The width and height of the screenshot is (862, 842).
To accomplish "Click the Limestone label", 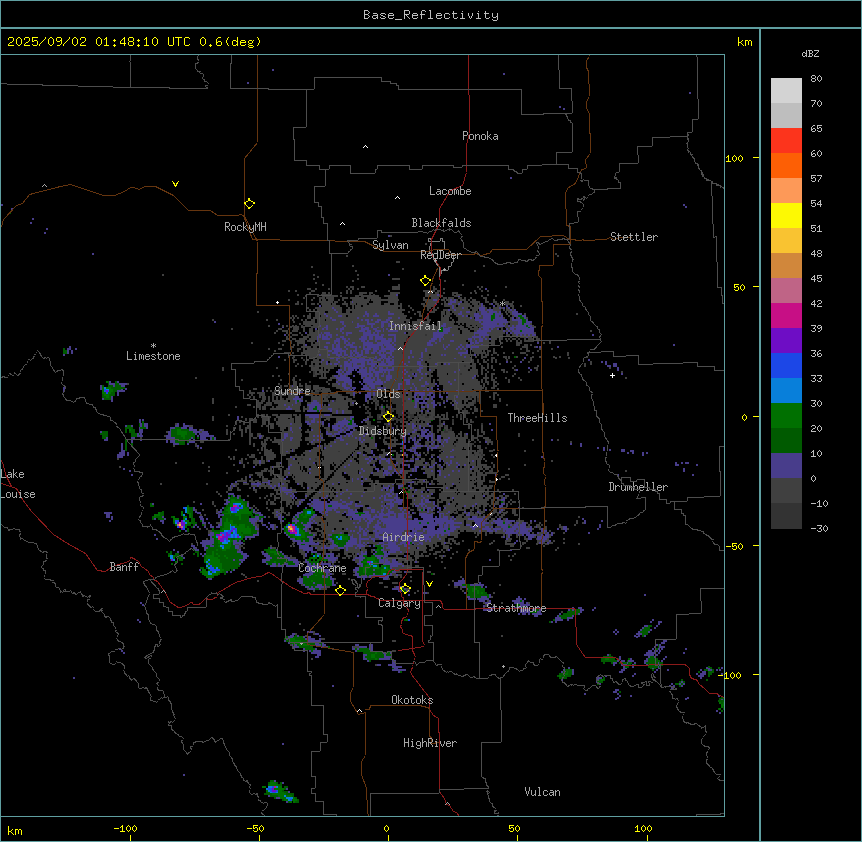I will 153,356.
